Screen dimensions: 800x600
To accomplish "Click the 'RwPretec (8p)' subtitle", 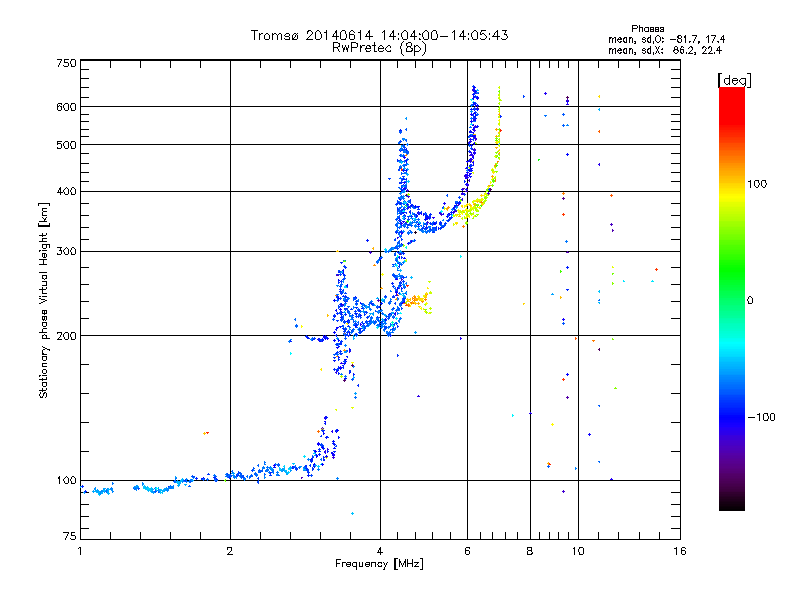I will pyautogui.click(x=379, y=48).
